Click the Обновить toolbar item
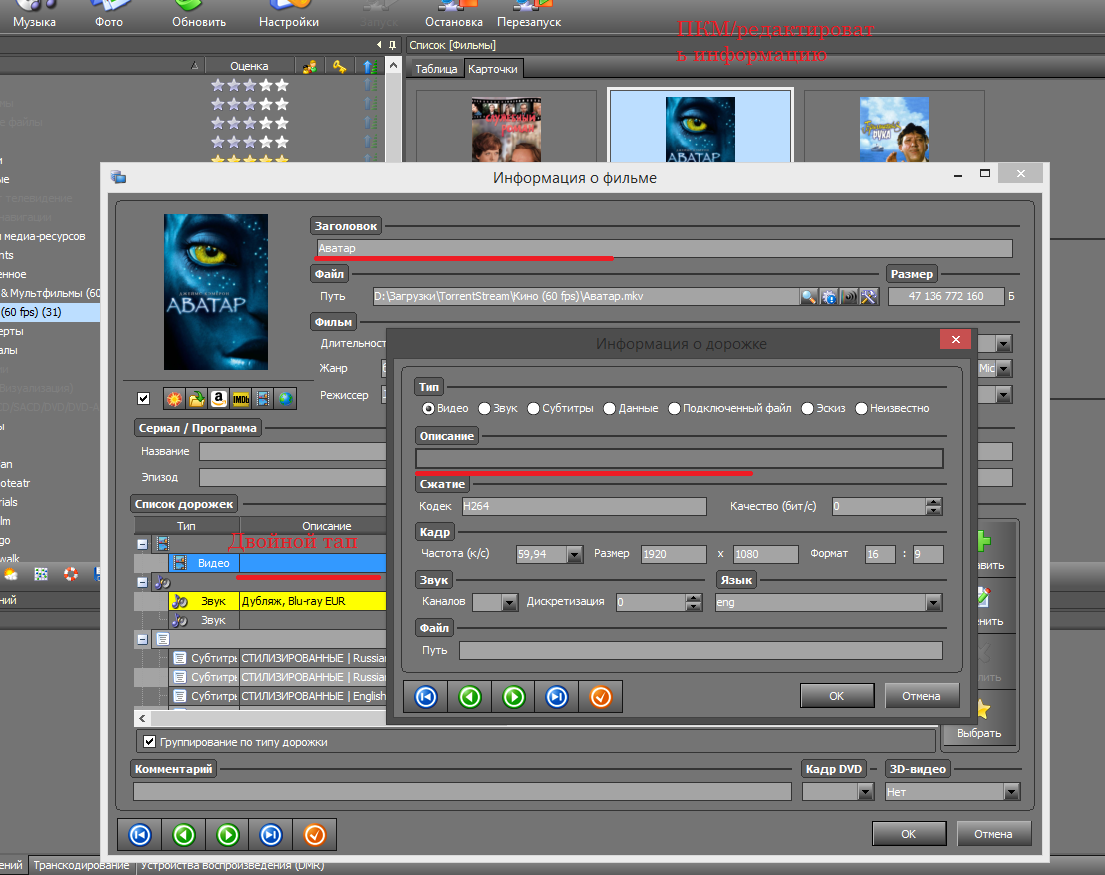Viewport: 1105px width, 875px height. [199, 15]
